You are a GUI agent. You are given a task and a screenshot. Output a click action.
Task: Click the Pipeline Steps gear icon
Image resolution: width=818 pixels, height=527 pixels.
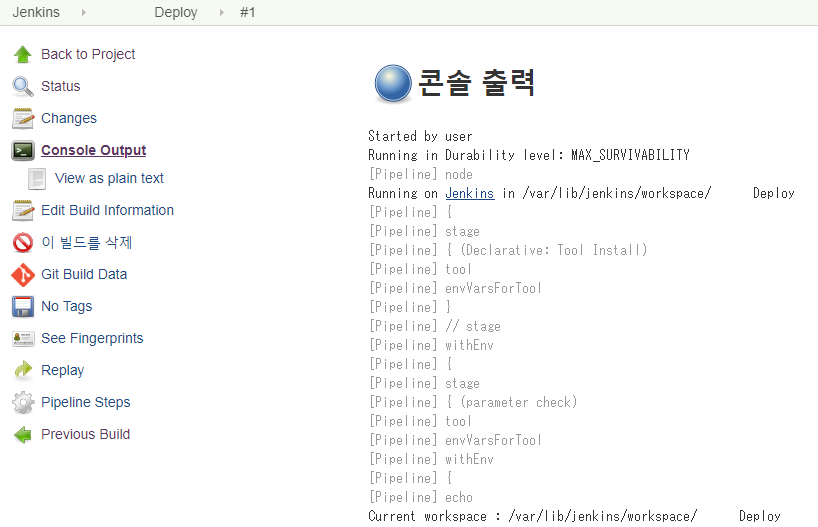pos(23,402)
